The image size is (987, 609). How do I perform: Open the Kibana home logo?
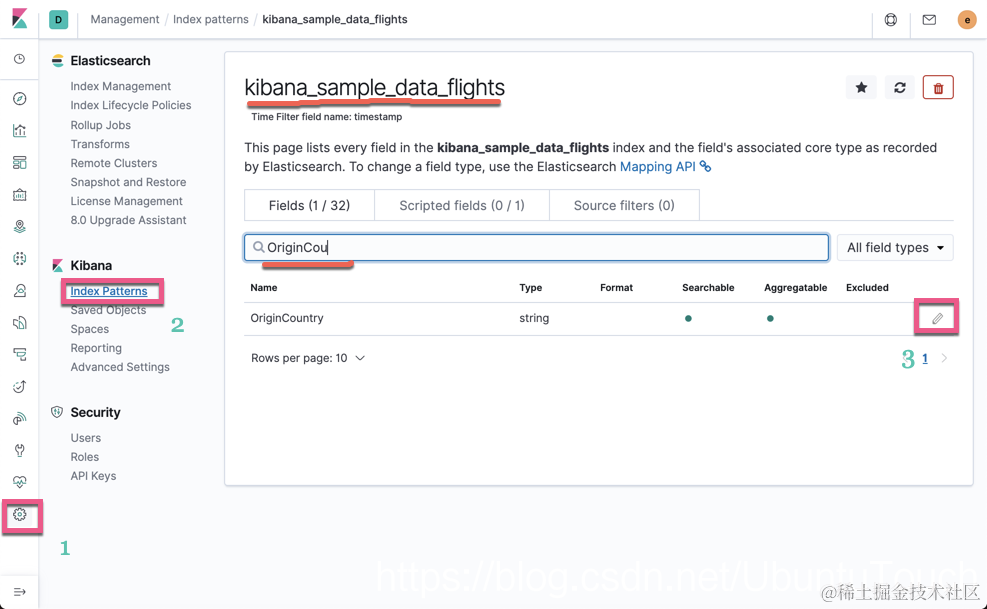pos(20,19)
